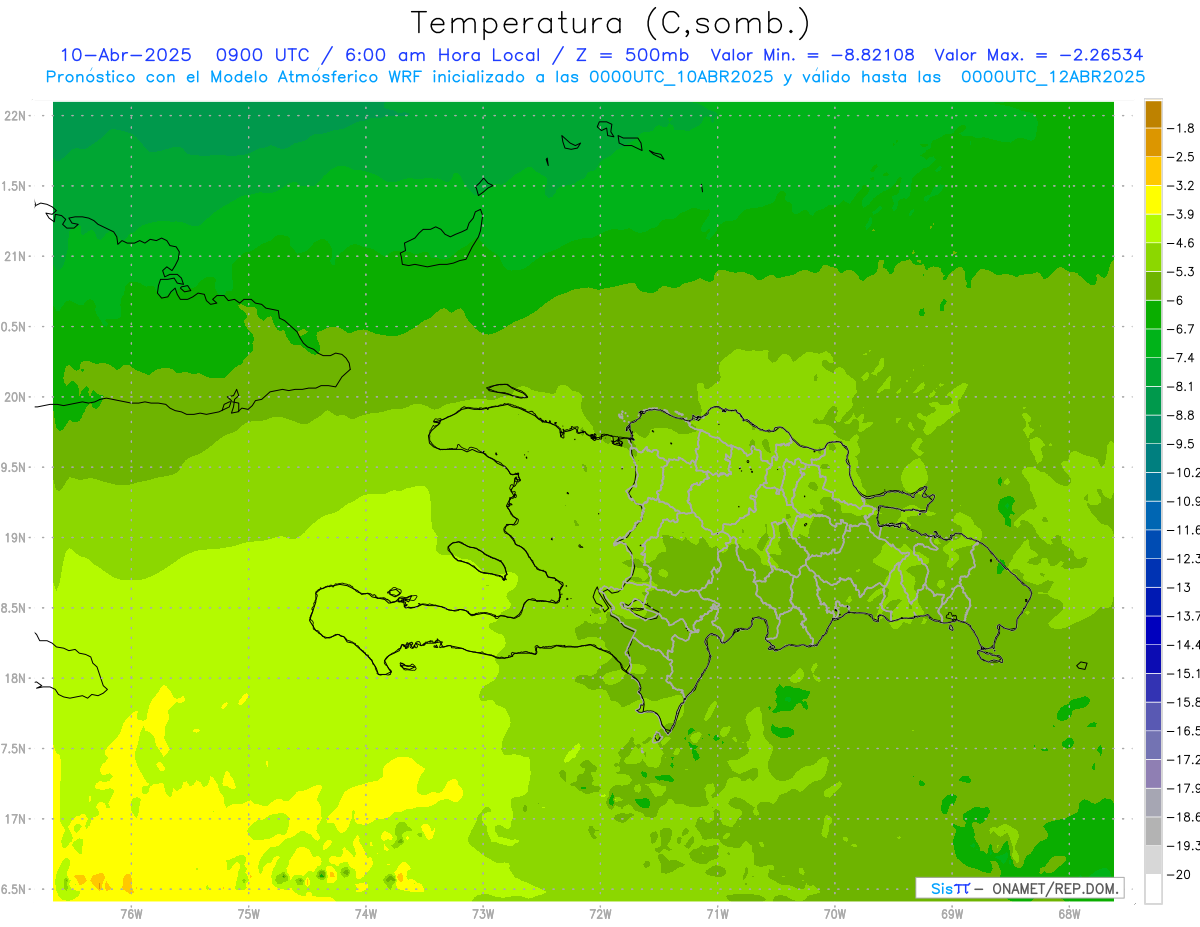
Task: Click the '0000UTC_10ABR2025' initialization time
Action: pyautogui.click(x=681, y=77)
